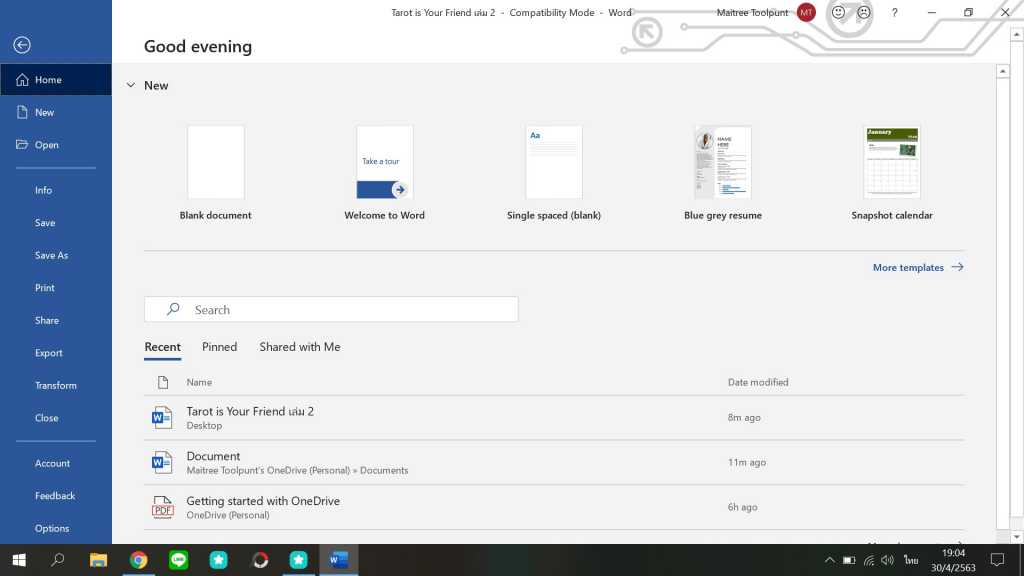Screen dimensions: 1024x576
Task: Click the MT user account avatar
Action: [x=806, y=13]
